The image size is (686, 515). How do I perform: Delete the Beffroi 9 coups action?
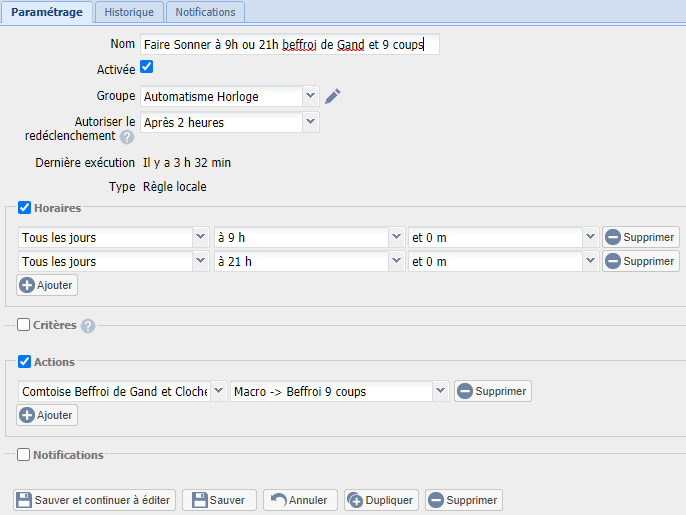493,391
